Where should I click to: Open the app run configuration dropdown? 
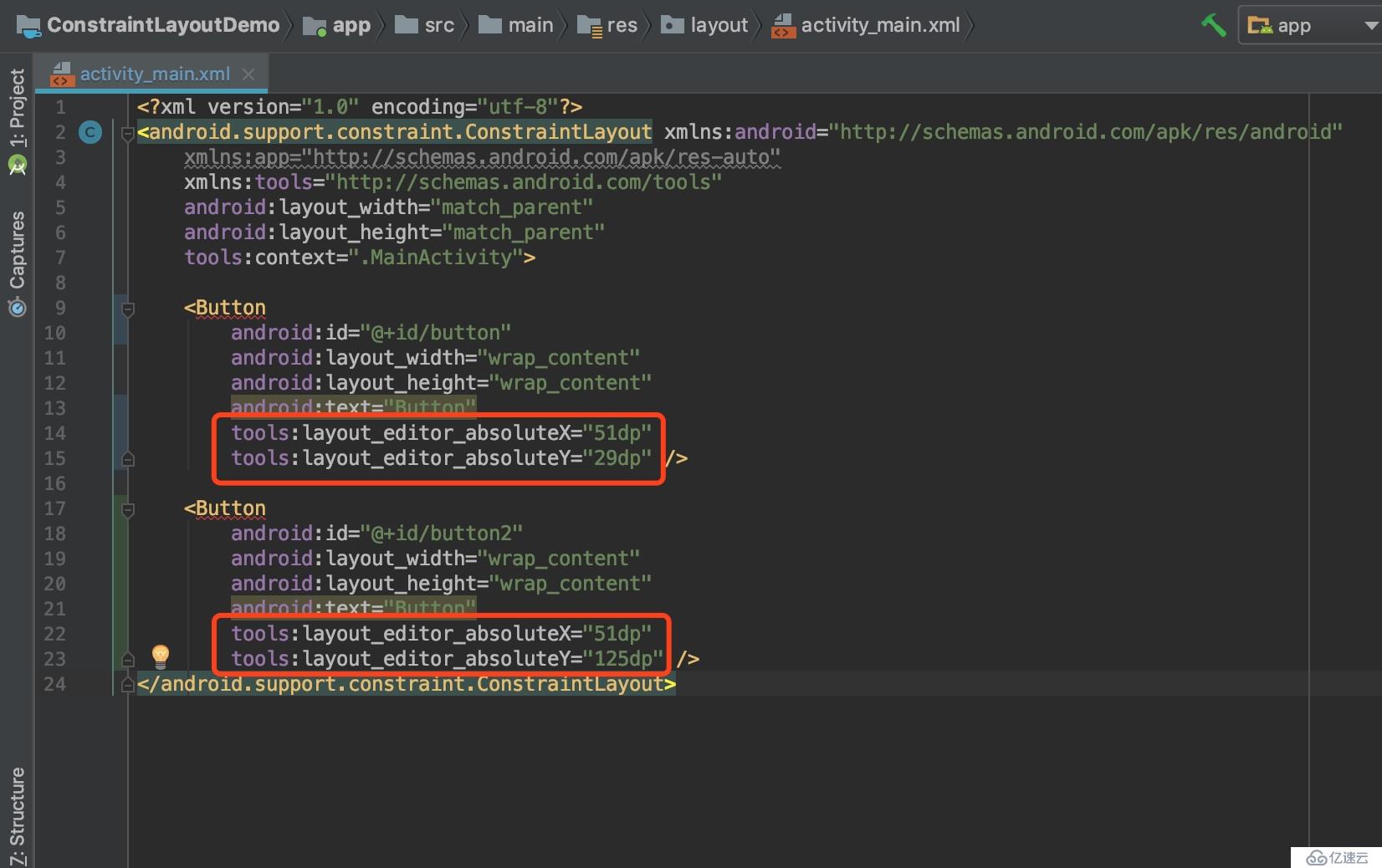[1310, 25]
